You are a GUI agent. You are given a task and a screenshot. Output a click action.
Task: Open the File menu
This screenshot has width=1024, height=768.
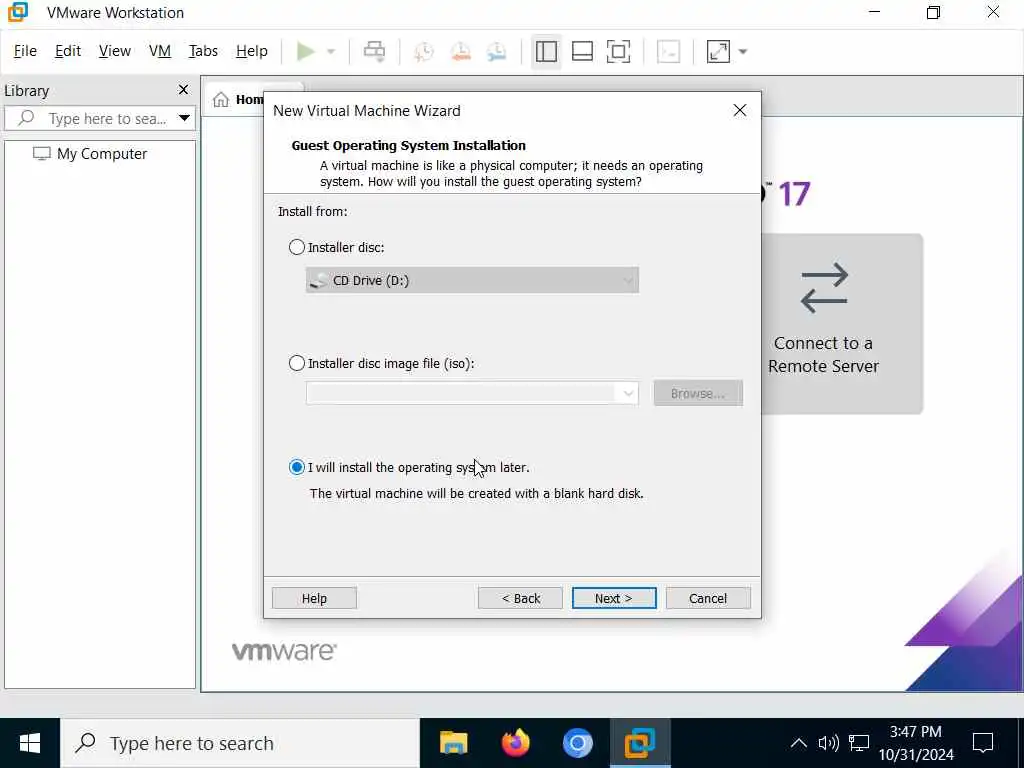(x=25, y=51)
